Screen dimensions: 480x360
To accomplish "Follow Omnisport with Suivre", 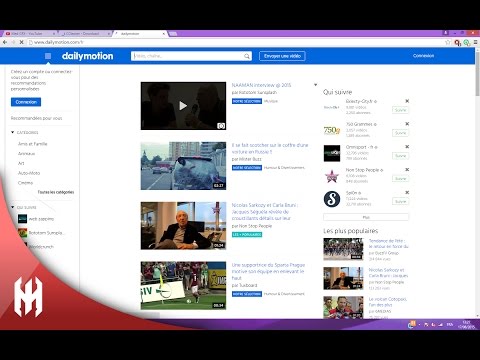I will click(400, 156).
